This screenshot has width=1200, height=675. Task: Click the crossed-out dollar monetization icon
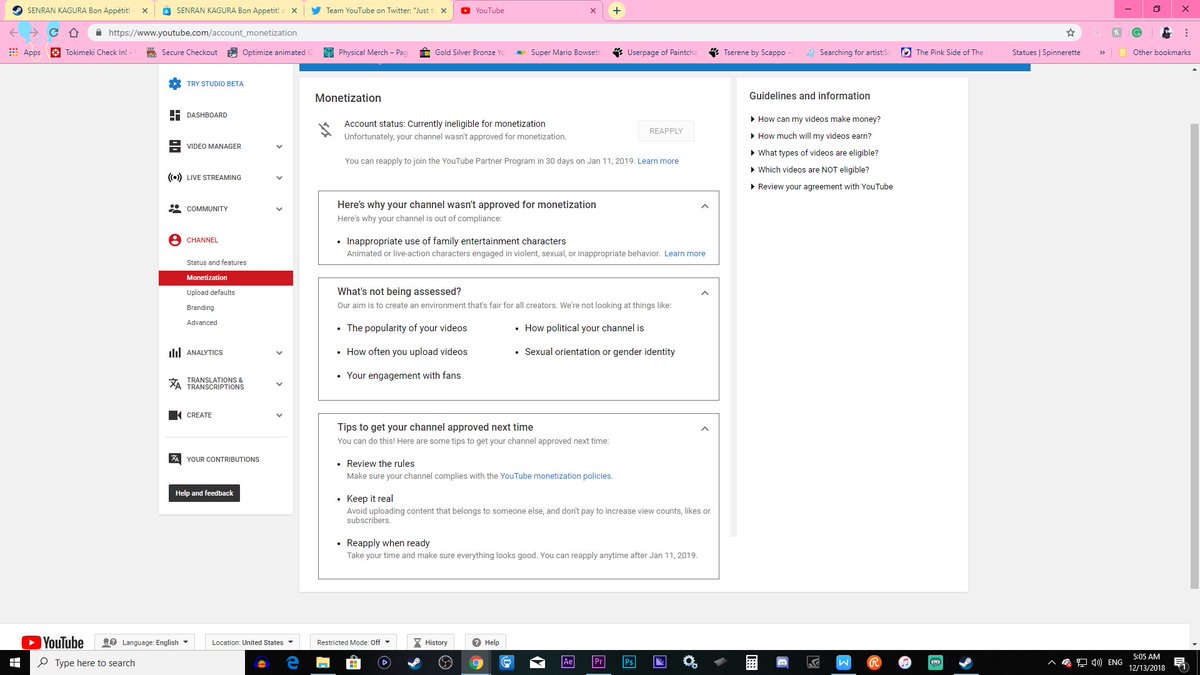click(x=325, y=130)
